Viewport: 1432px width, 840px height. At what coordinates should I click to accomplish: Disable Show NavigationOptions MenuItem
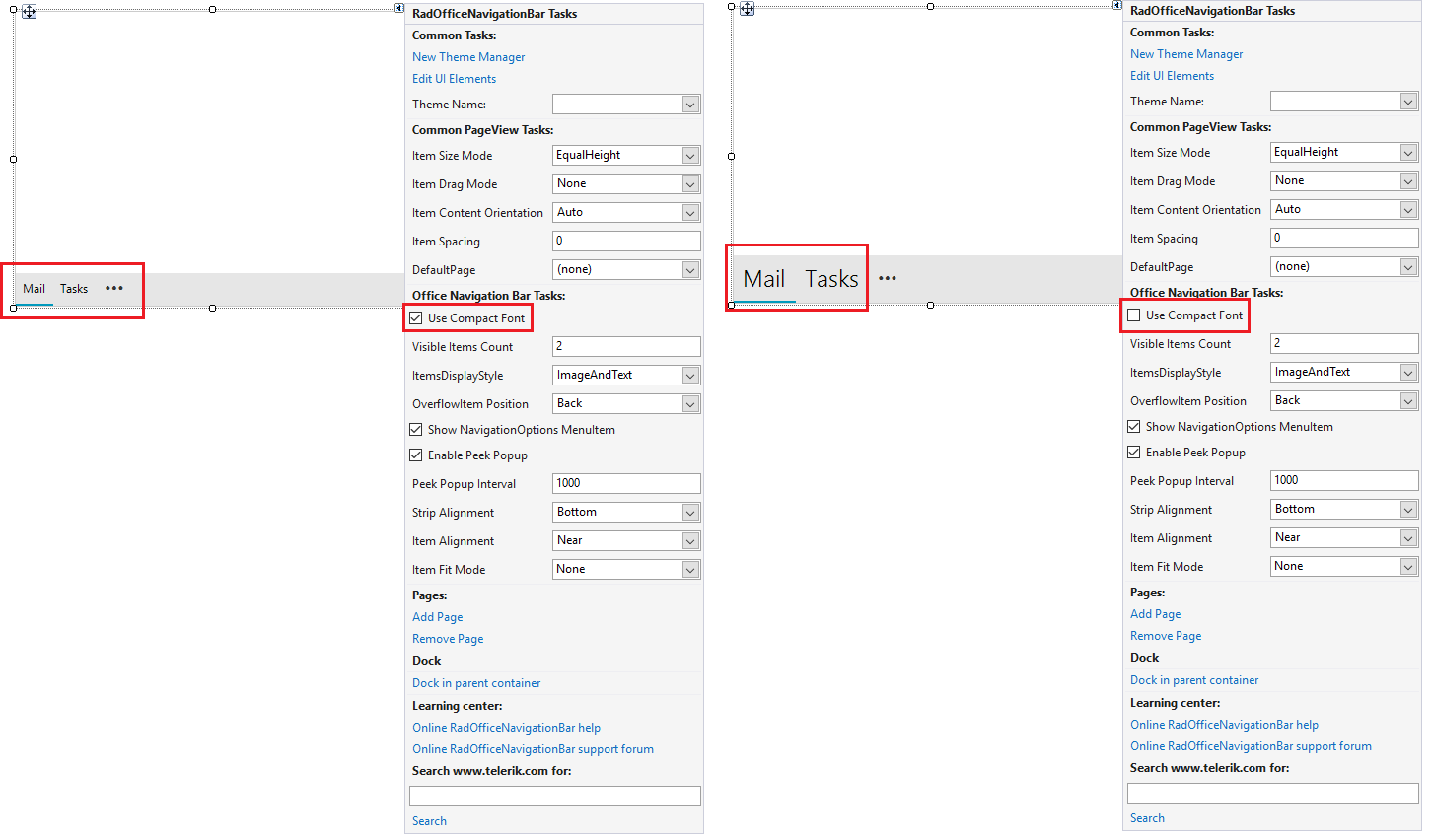tap(415, 429)
